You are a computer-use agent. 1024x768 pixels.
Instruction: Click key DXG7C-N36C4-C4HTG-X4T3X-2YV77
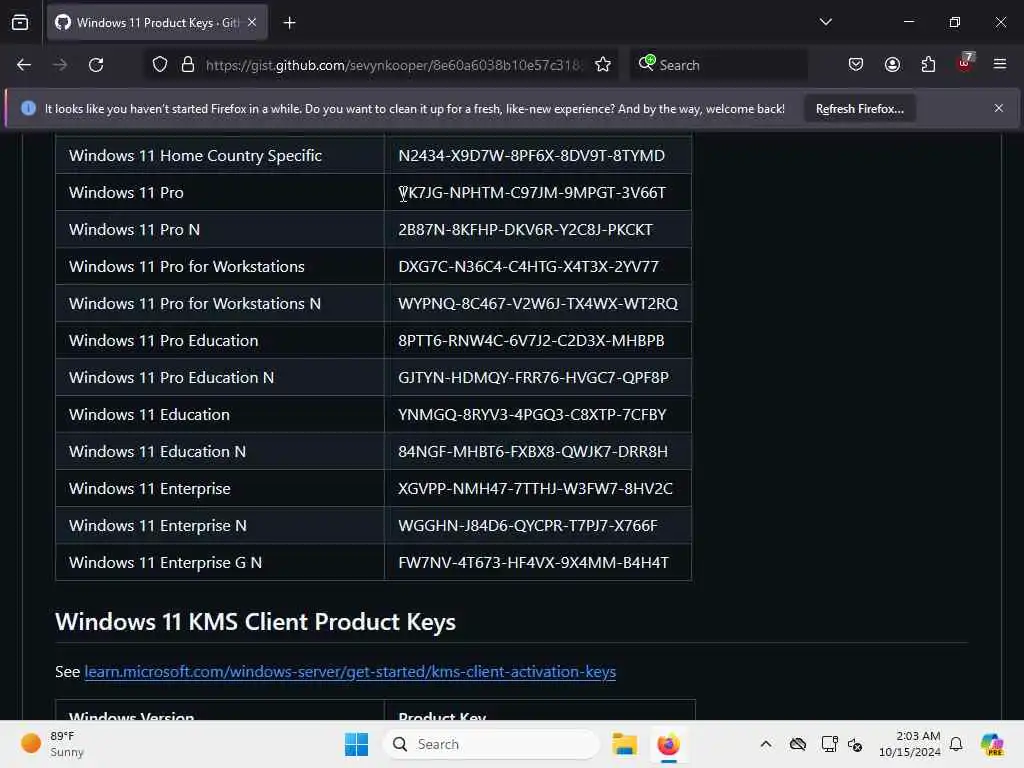[528, 266]
